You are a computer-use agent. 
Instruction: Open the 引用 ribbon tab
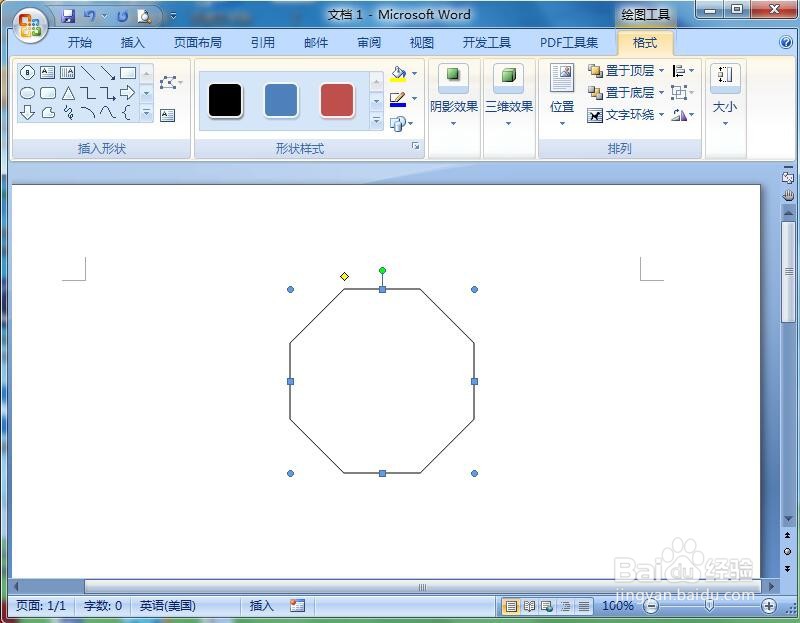coord(263,42)
